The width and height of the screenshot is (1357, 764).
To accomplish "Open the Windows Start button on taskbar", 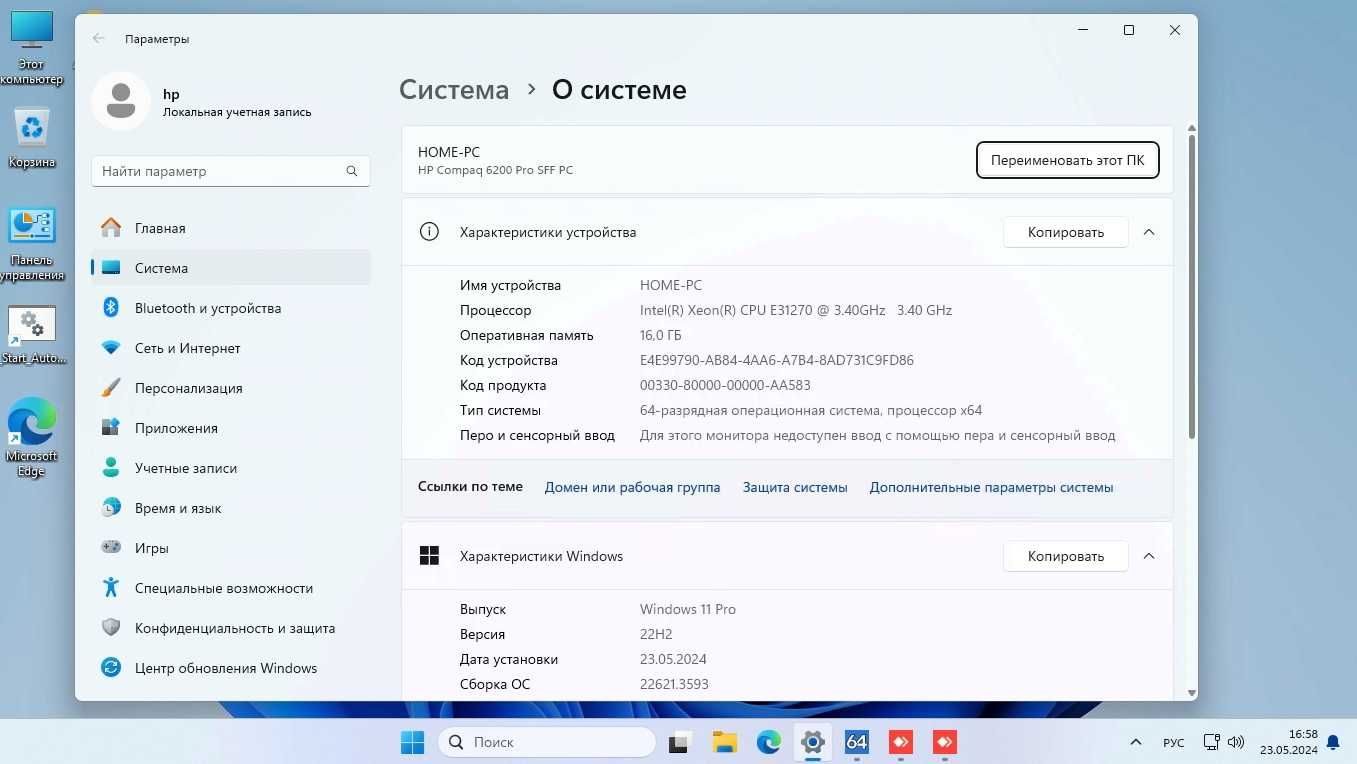I will click(x=412, y=742).
